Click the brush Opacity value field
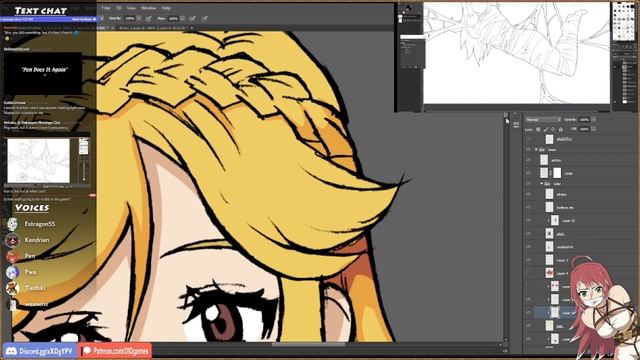The height and width of the screenshot is (360, 640). tap(130, 18)
